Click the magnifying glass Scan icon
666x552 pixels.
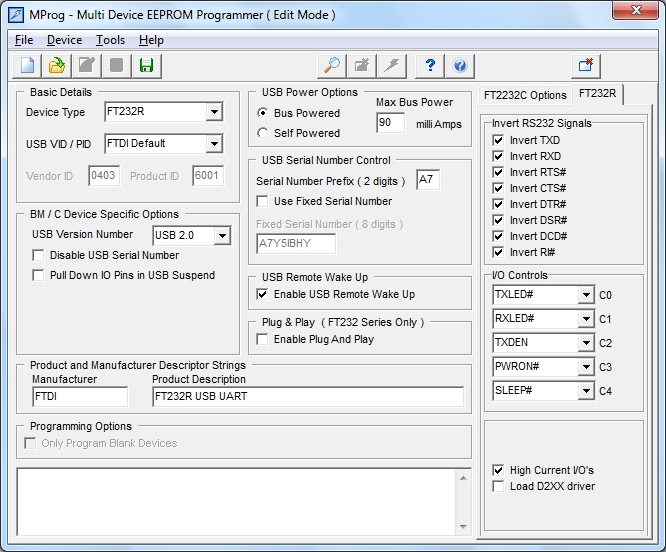331,66
